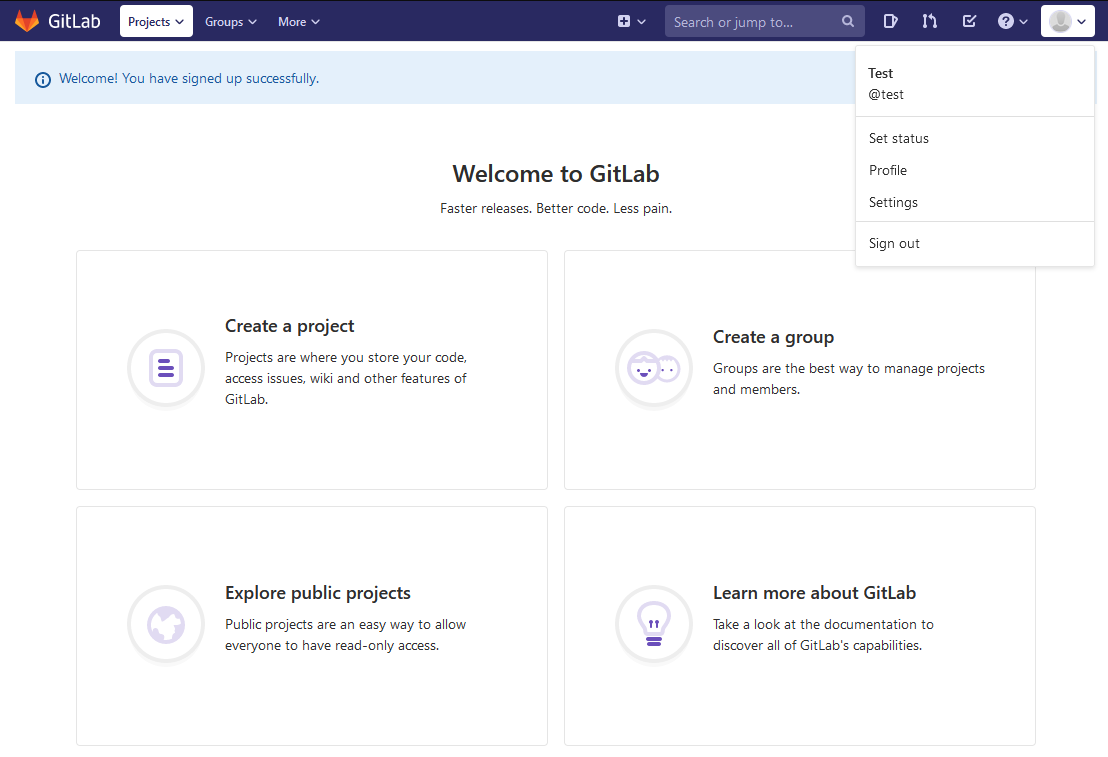Expand the Groups dropdown
This screenshot has width=1108, height=757.
(x=231, y=21)
